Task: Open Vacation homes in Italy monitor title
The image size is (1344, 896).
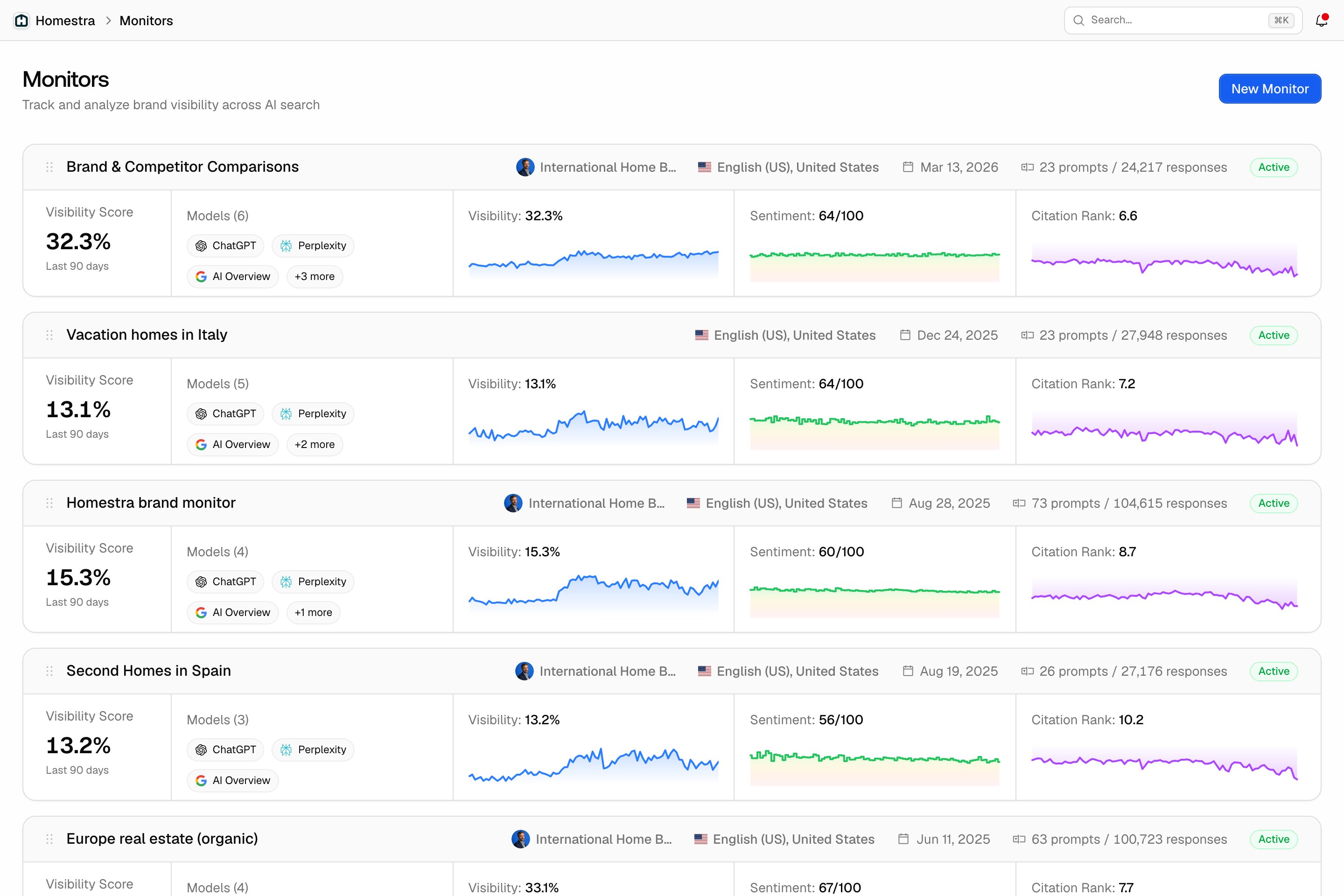Action: [x=147, y=335]
